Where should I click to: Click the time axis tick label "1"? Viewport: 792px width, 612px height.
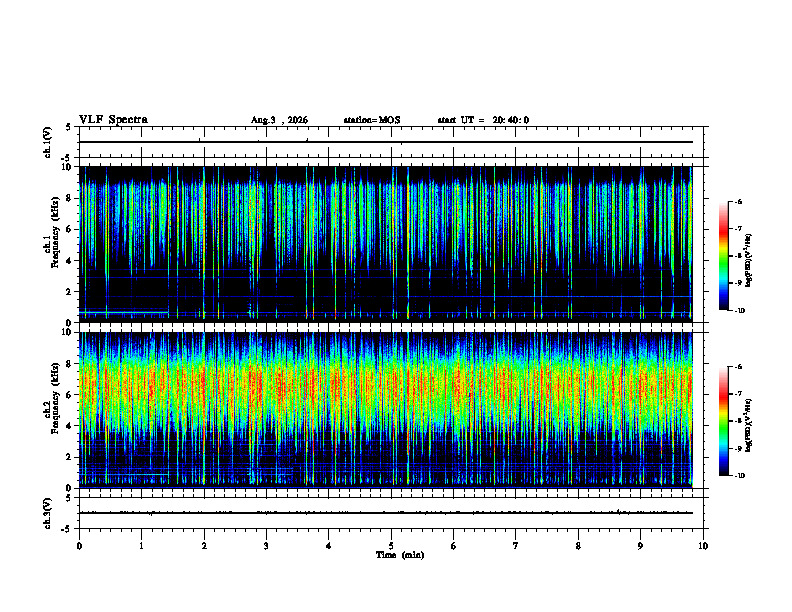click(x=141, y=546)
